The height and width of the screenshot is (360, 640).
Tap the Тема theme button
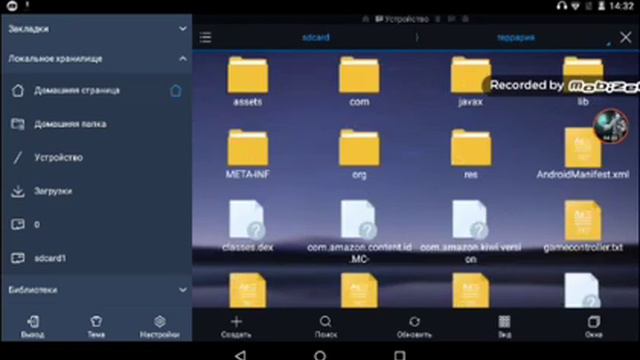pyautogui.click(x=96, y=327)
